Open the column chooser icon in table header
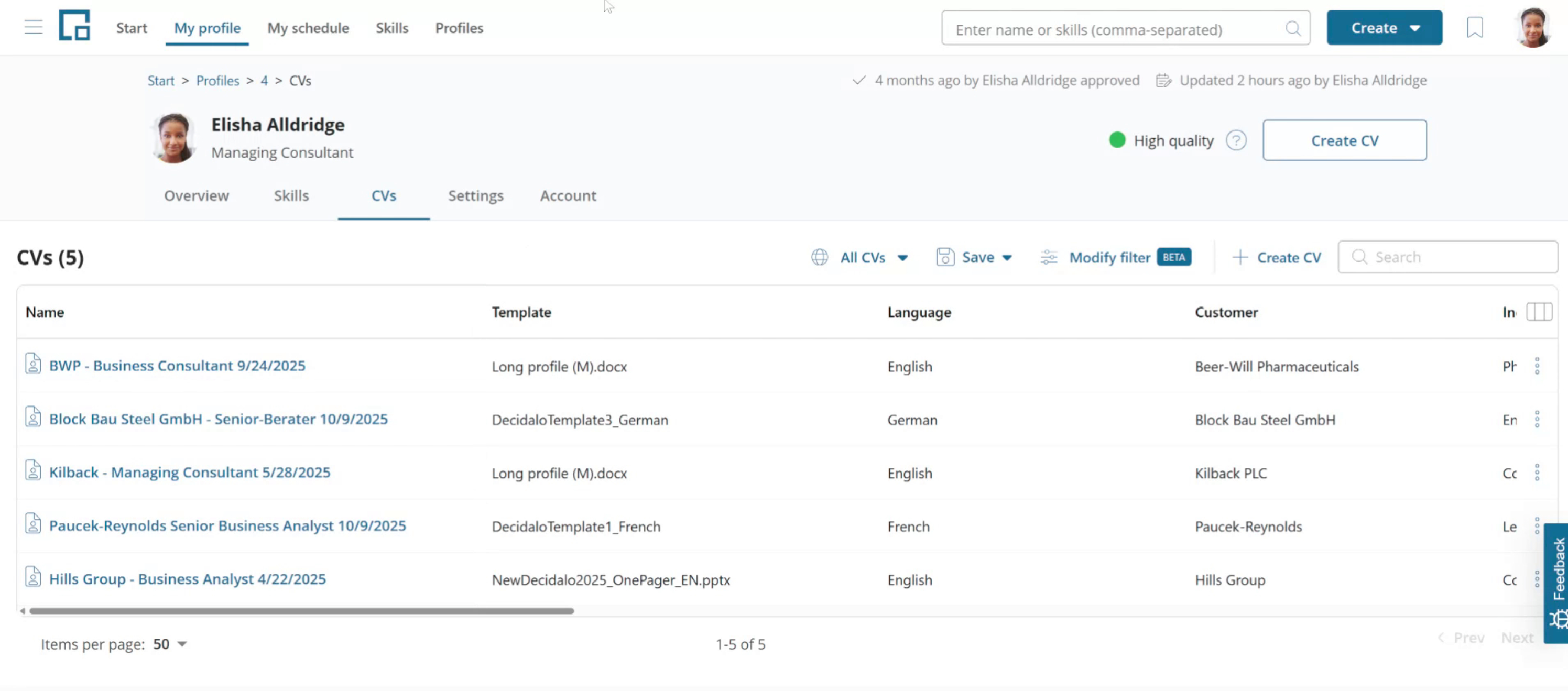 1539,312
